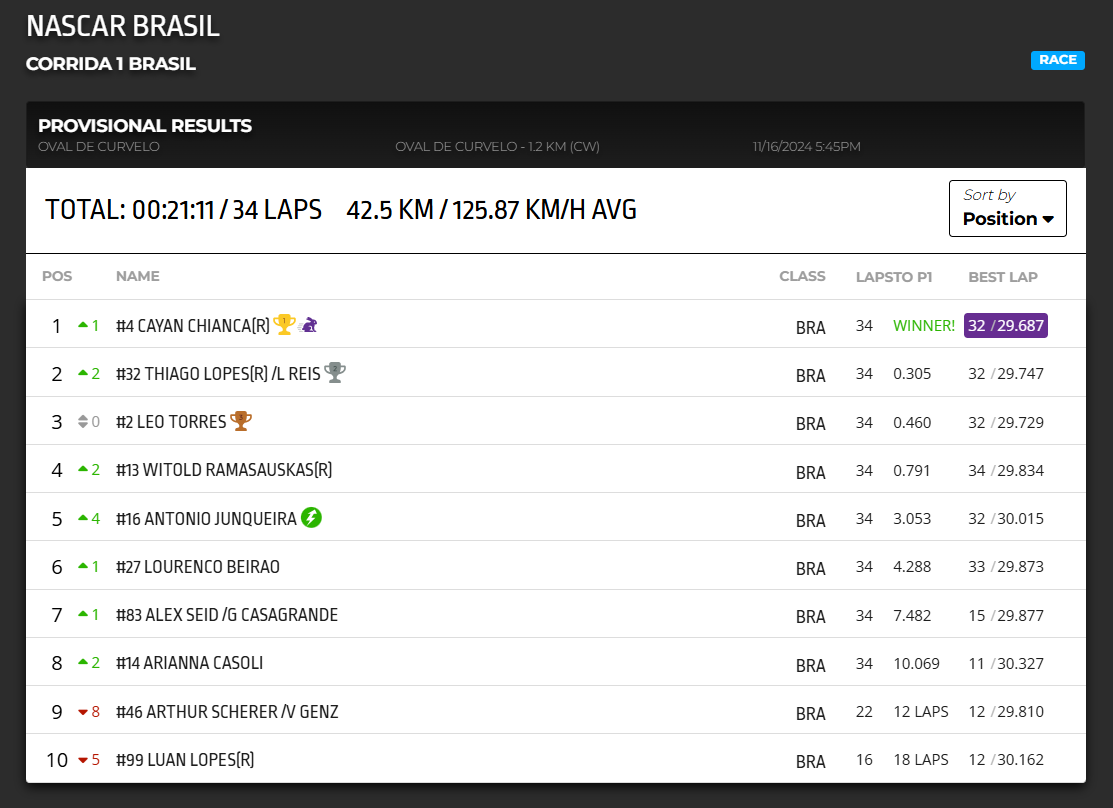The image size is (1113, 808).
Task: Click the red down arrow in Arthur Scherer's row
Action: point(83,711)
